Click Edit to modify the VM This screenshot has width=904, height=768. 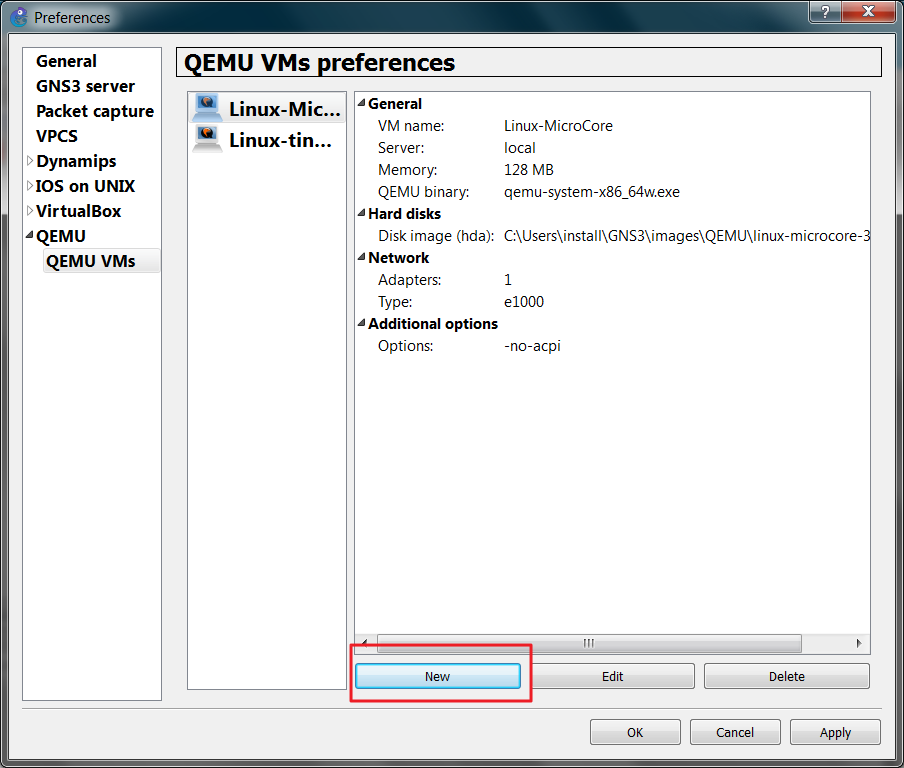pos(612,676)
